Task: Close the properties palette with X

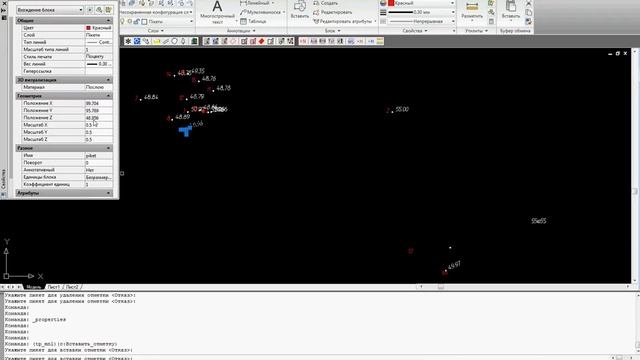Action: click(x=4, y=2)
